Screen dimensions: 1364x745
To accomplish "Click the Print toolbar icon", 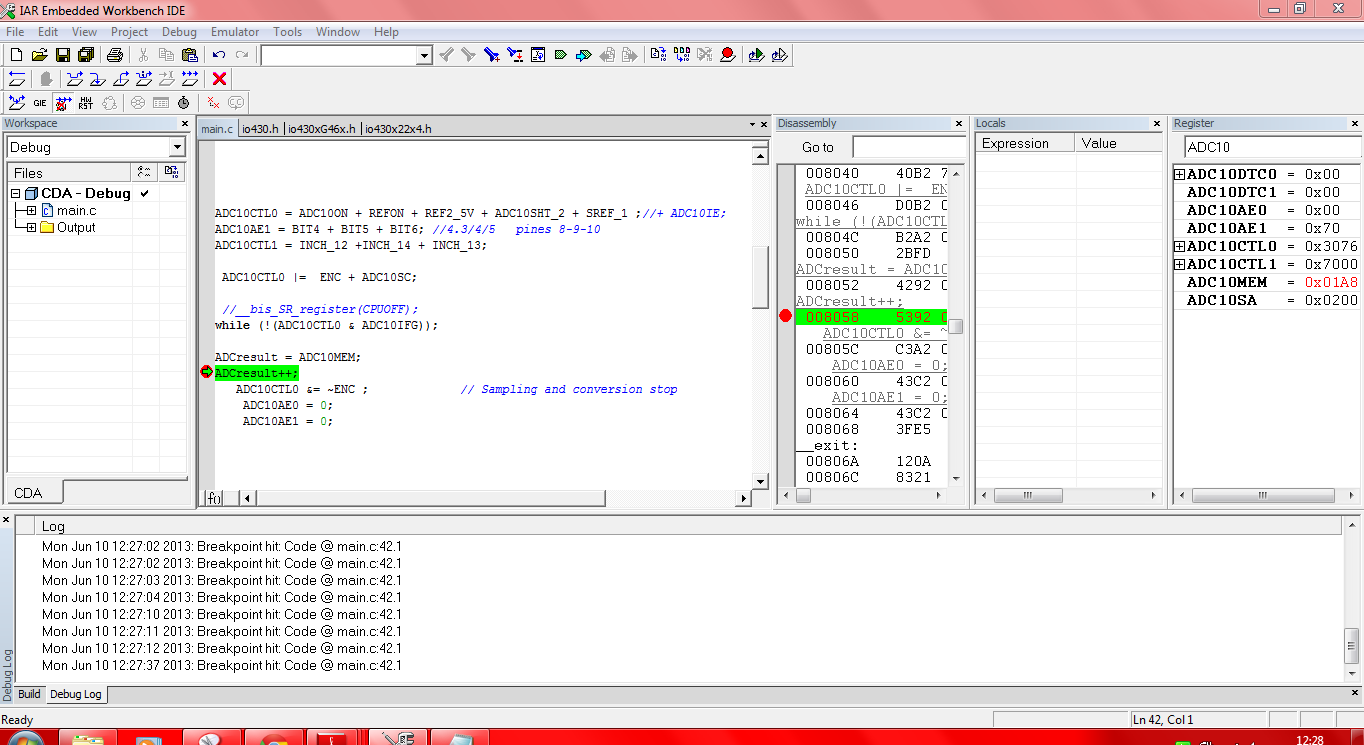I will 114,55.
